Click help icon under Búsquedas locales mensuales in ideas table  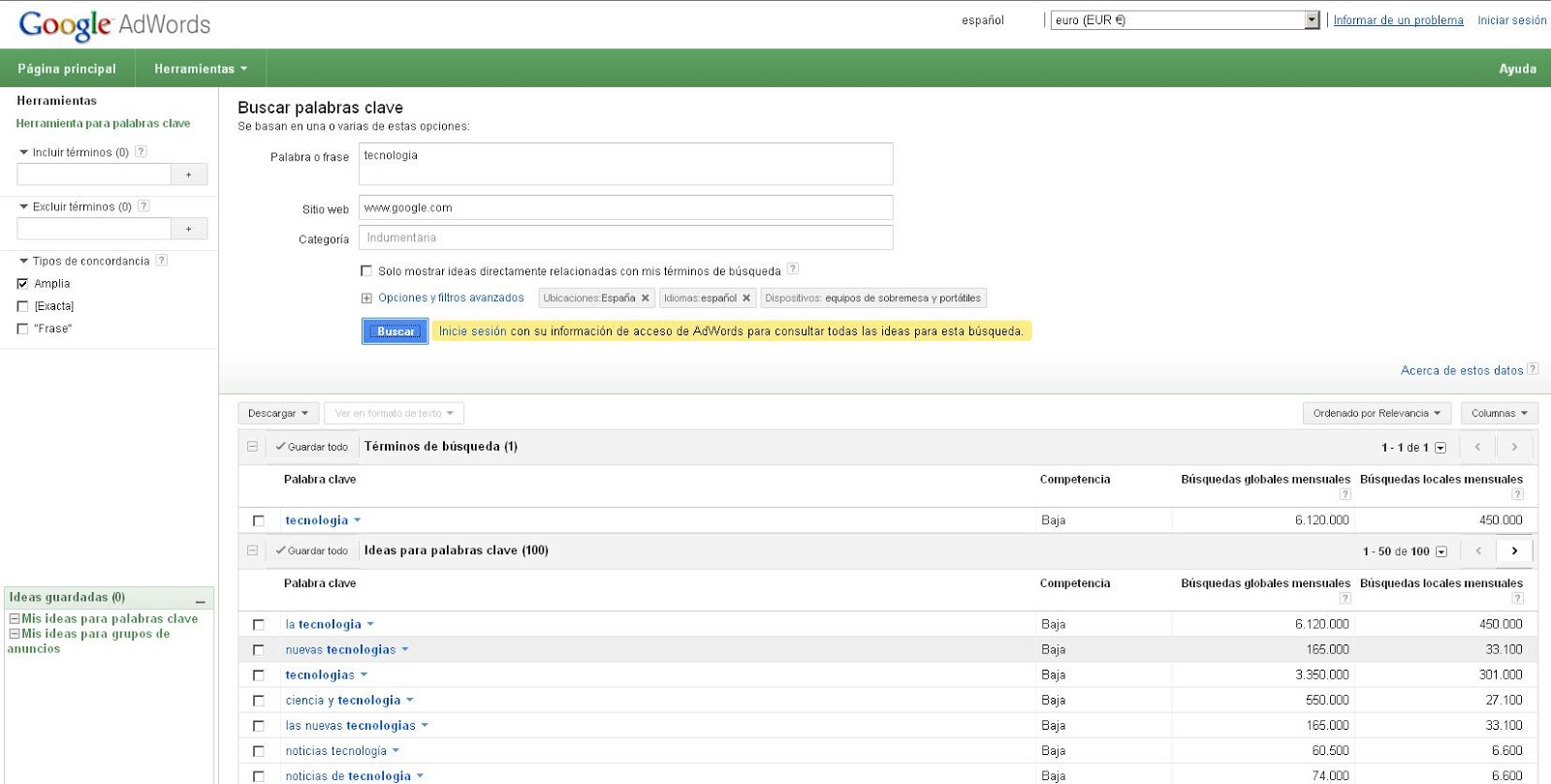point(1517,598)
